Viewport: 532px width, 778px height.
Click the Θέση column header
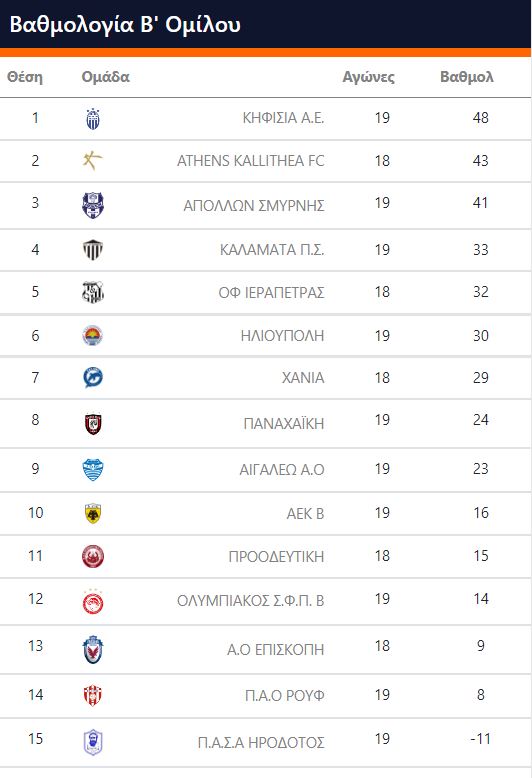click(25, 77)
